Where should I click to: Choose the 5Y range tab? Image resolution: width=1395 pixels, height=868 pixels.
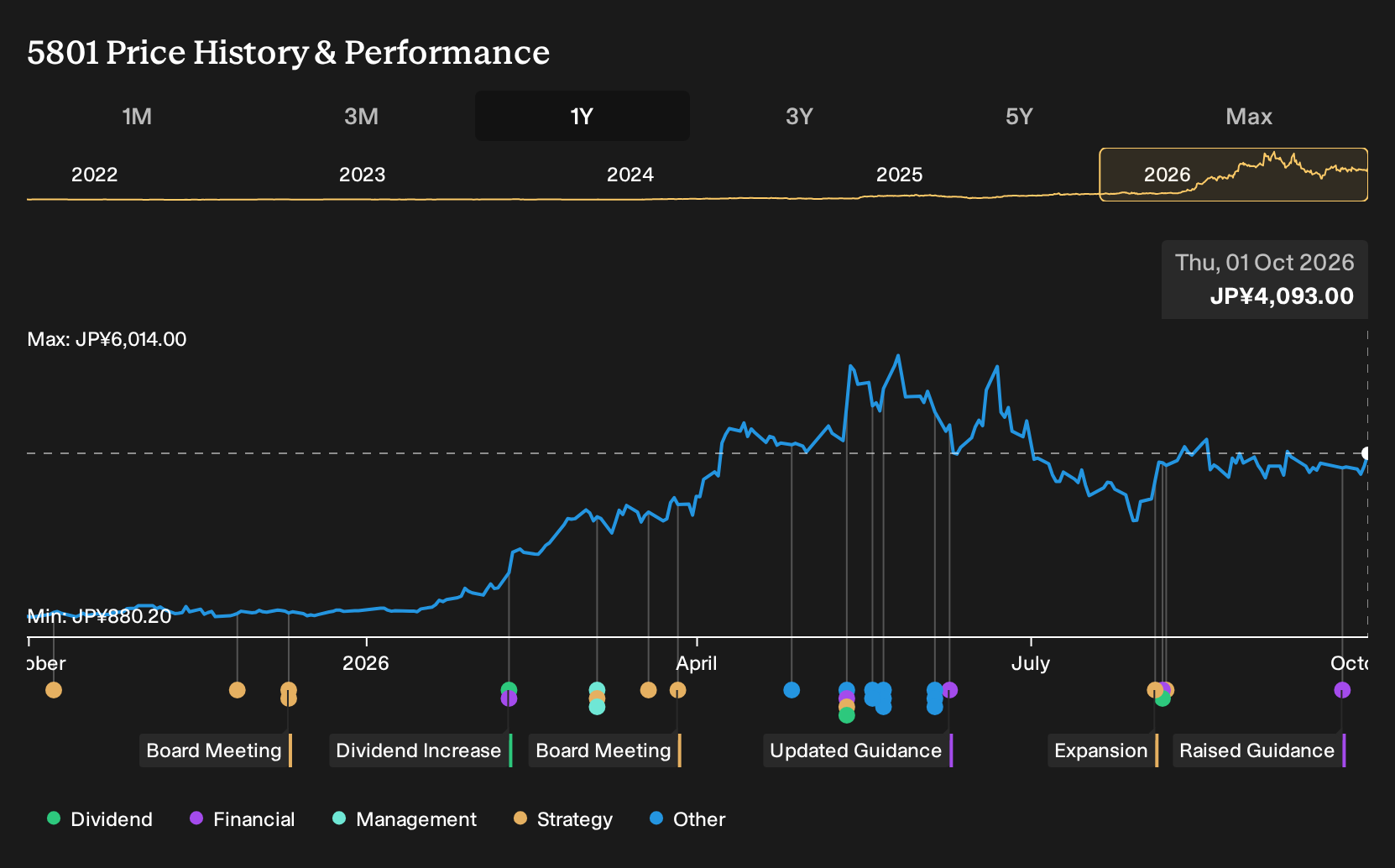(x=1019, y=116)
